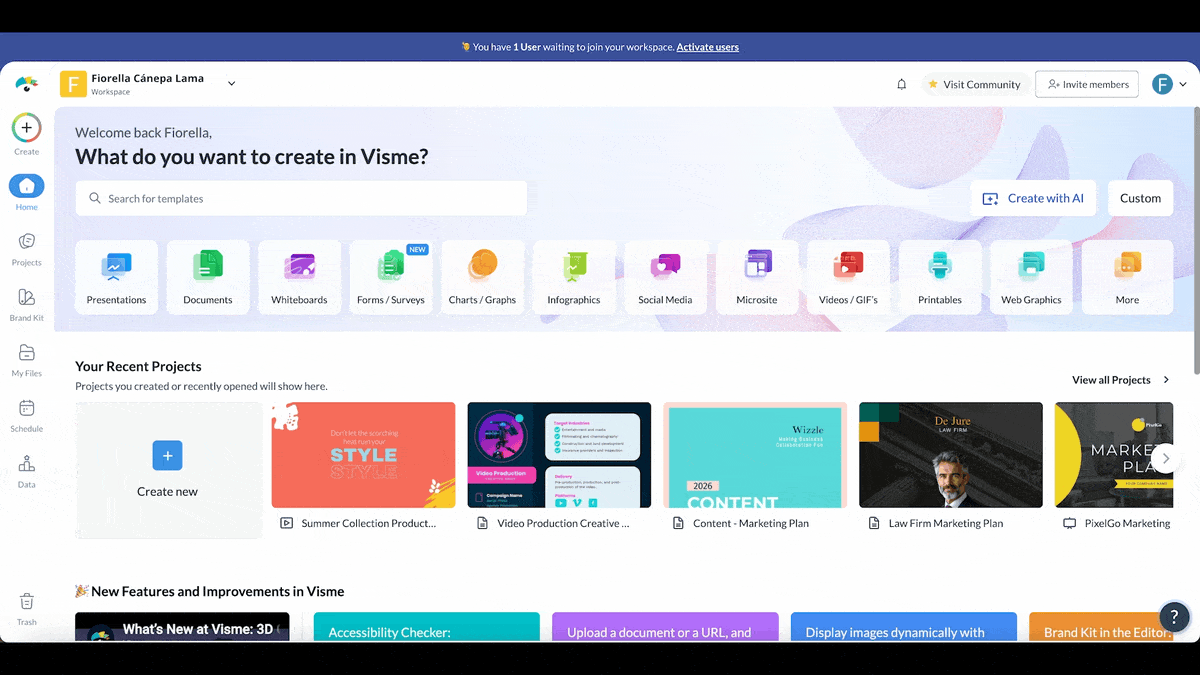Image resolution: width=1200 pixels, height=675 pixels.
Task: Open Summer Collection Product project thumbnail
Action: 363,455
